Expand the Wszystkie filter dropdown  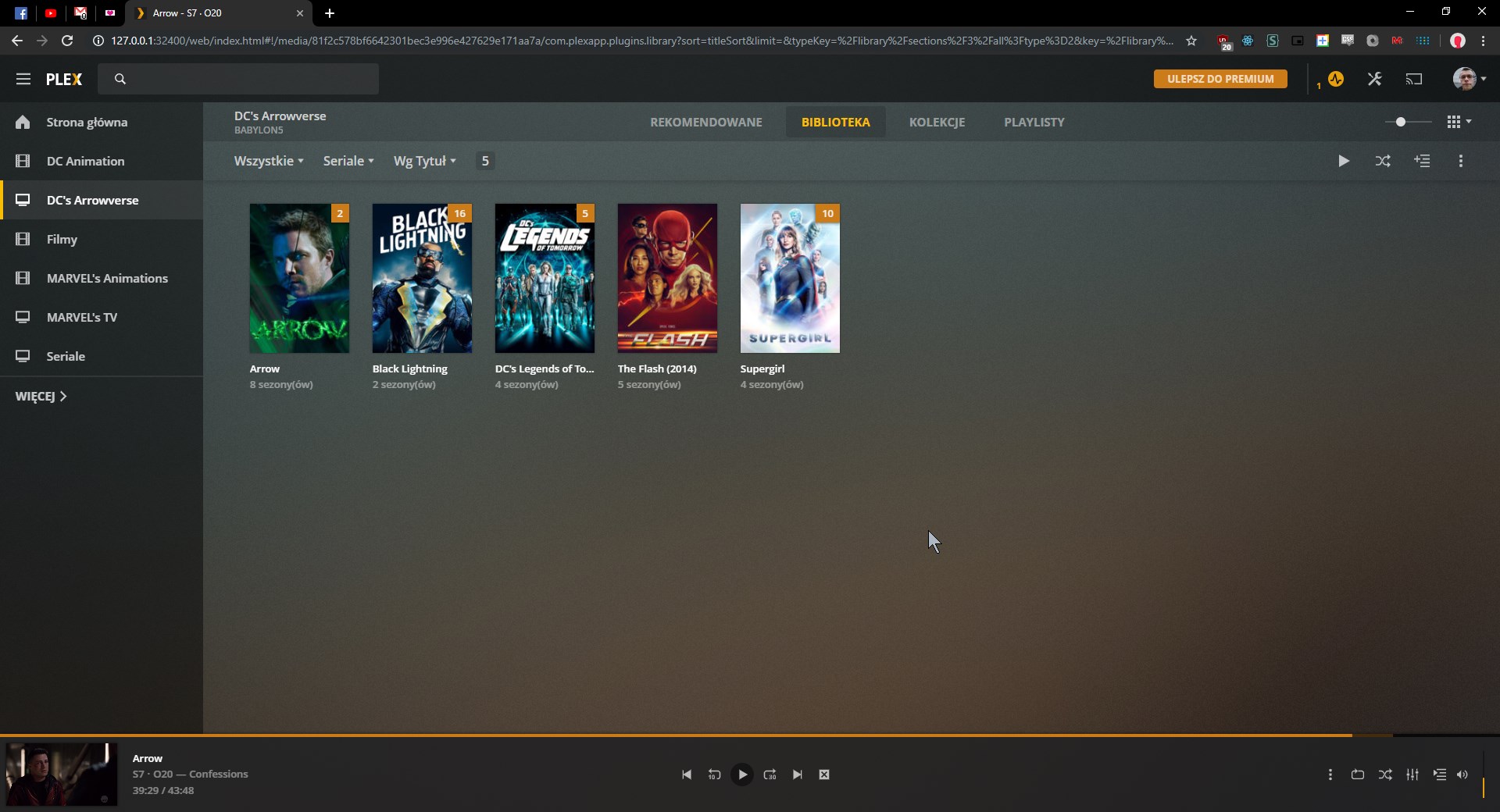(x=269, y=161)
